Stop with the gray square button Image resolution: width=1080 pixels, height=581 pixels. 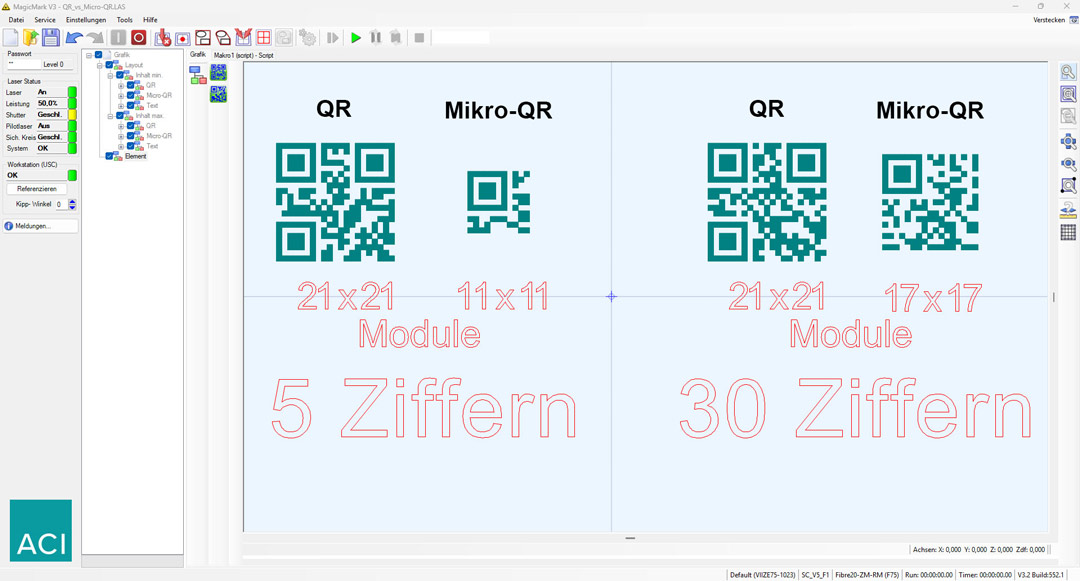[x=419, y=37]
